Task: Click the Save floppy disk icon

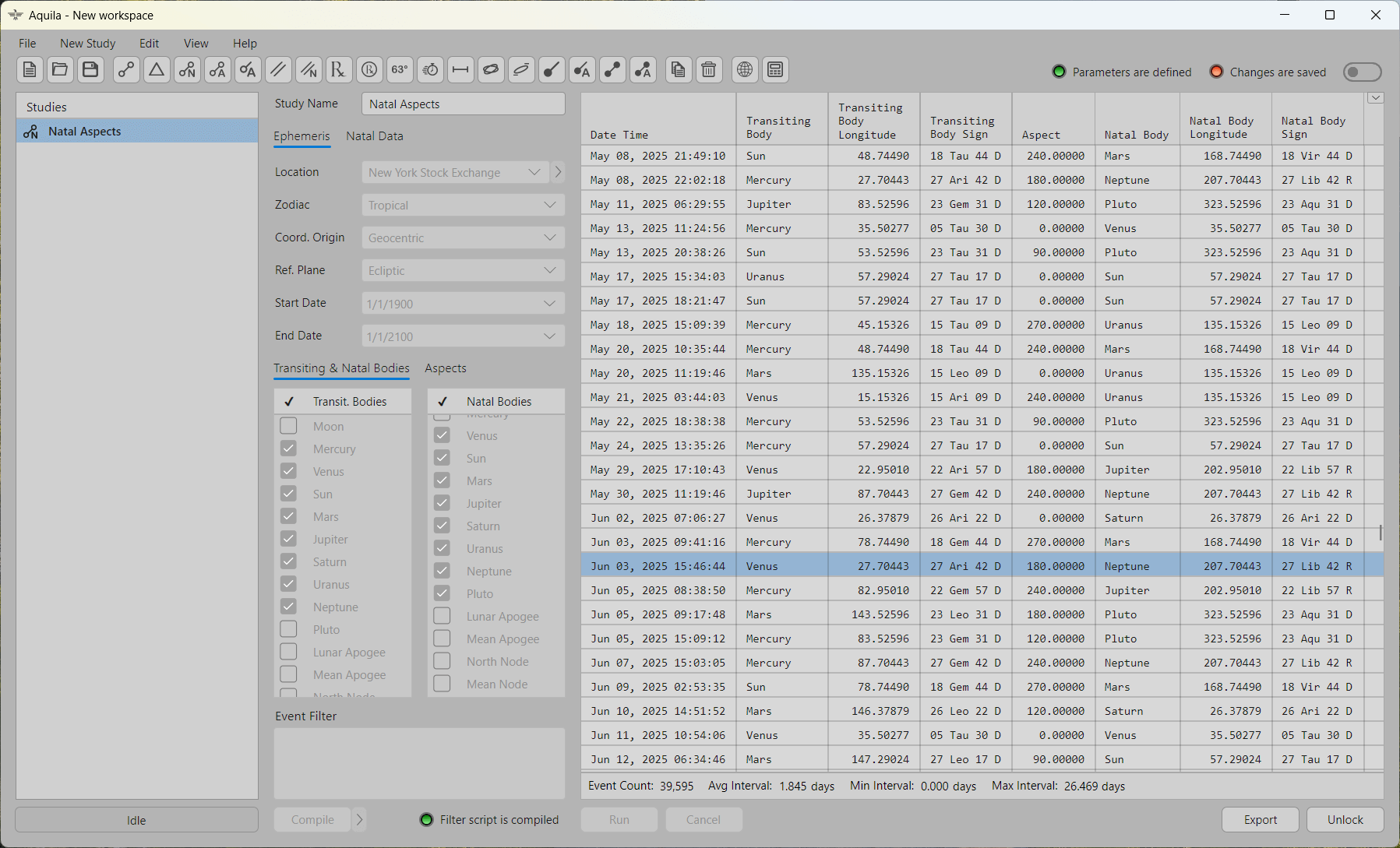Action: [x=90, y=70]
